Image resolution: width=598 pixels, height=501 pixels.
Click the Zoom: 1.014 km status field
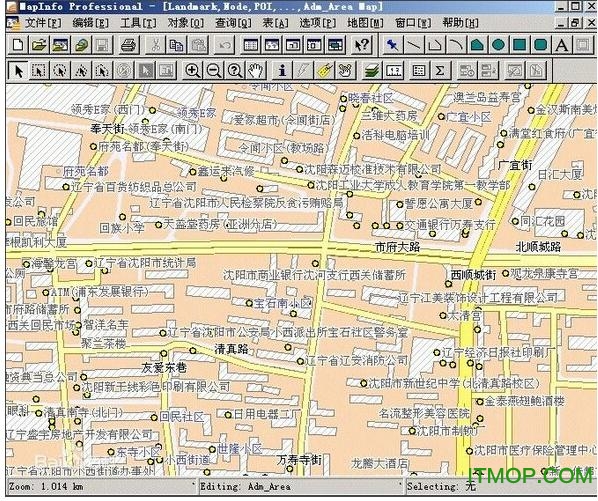tap(101, 487)
